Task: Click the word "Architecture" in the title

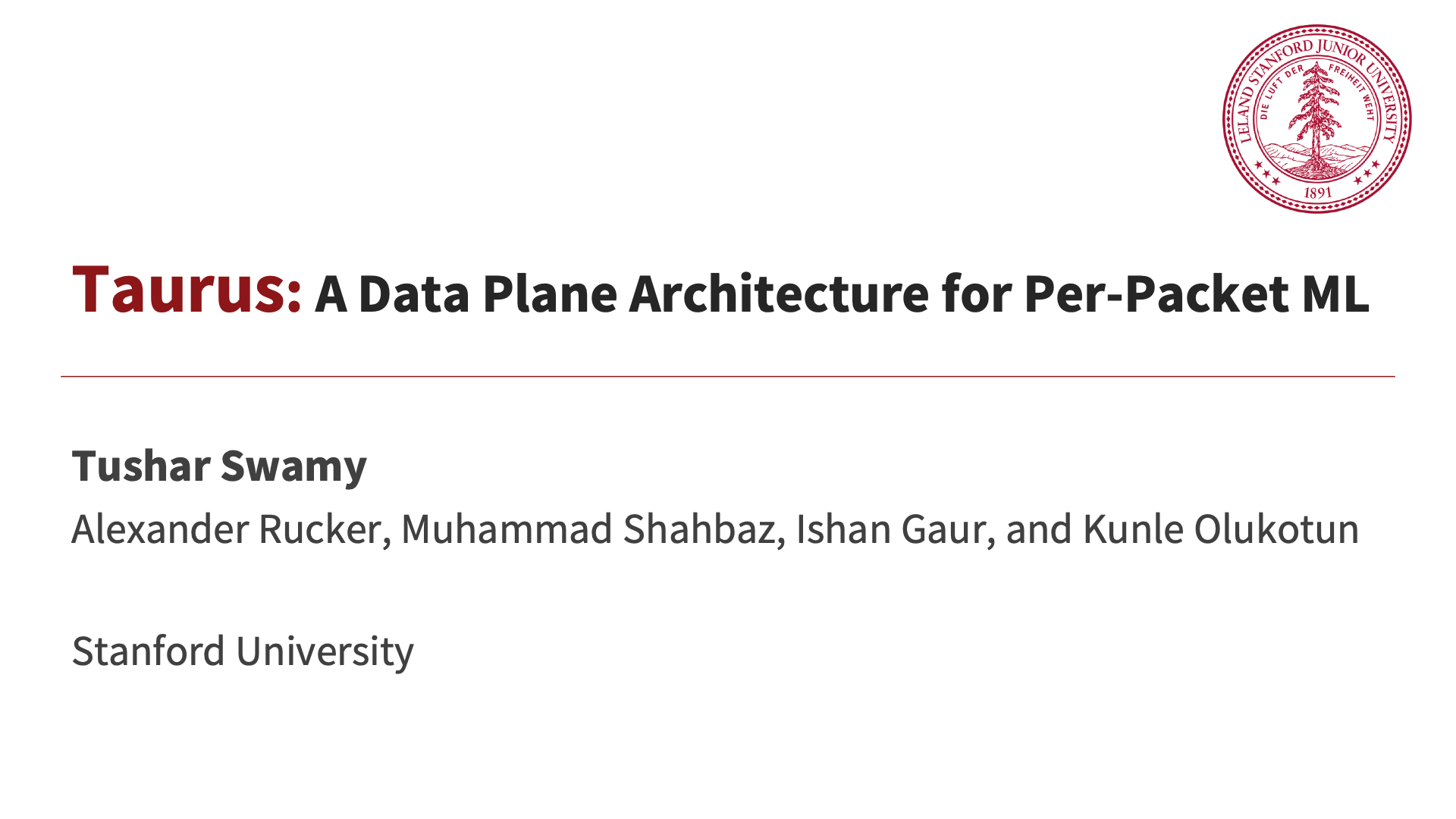Action: [x=778, y=294]
